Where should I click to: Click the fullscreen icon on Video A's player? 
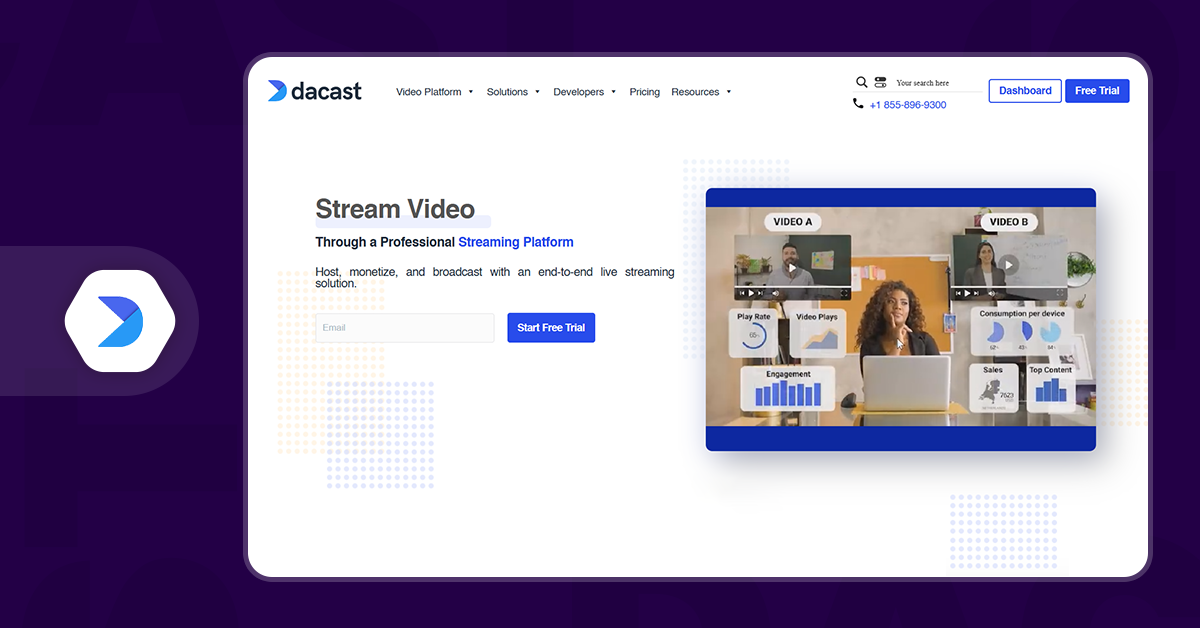[844, 292]
